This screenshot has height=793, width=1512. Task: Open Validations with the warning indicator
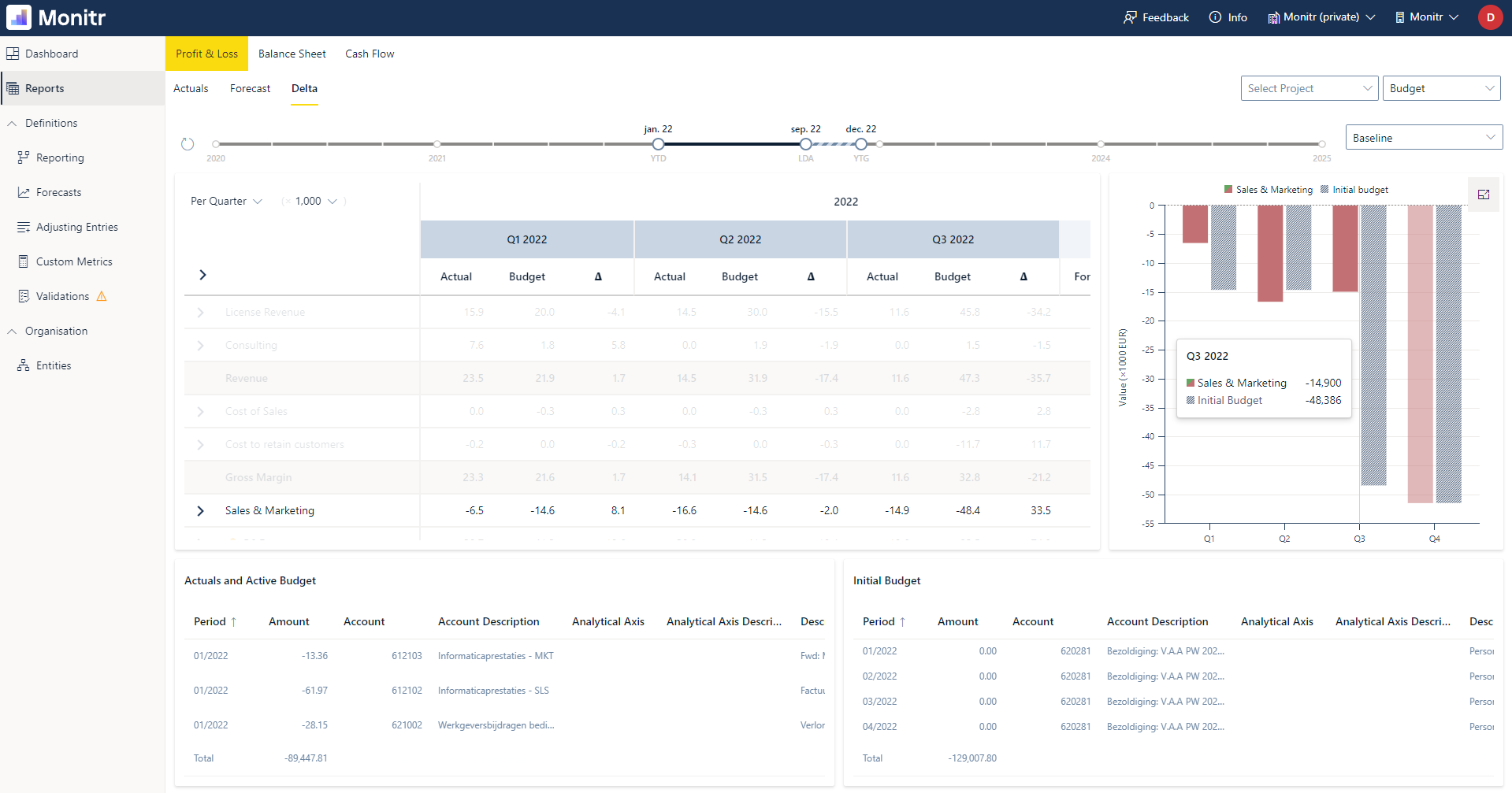pos(63,295)
